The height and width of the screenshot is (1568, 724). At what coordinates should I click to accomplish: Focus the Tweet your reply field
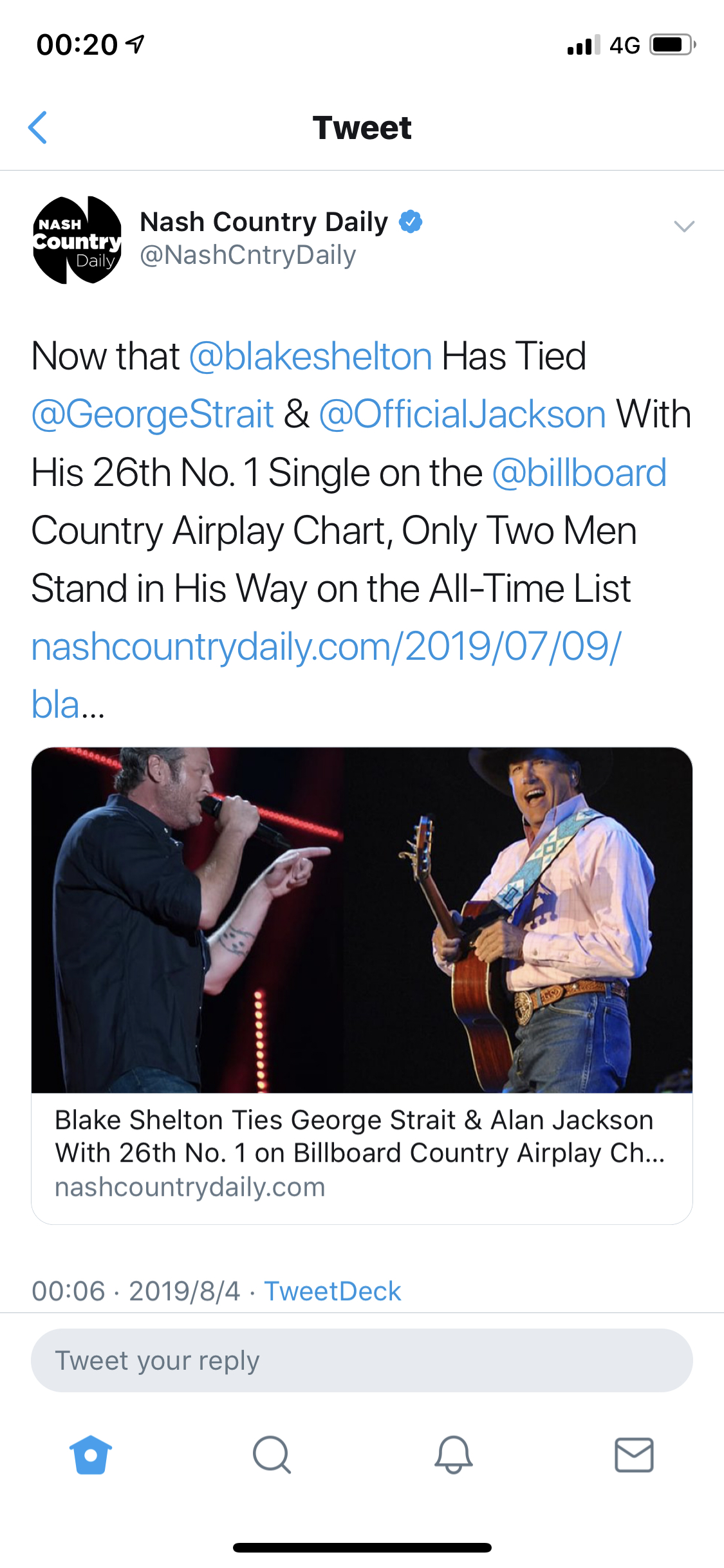point(362,1360)
